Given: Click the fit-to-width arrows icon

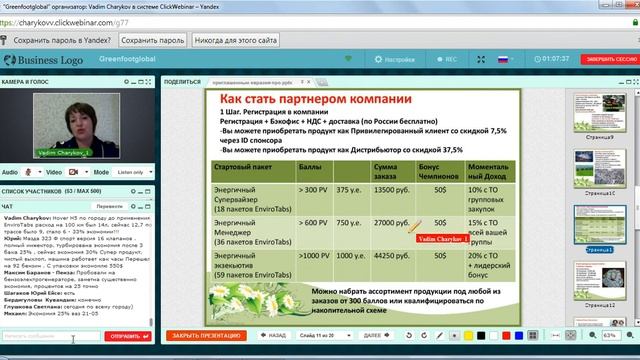Looking at the screenshot, I should pos(556,336).
